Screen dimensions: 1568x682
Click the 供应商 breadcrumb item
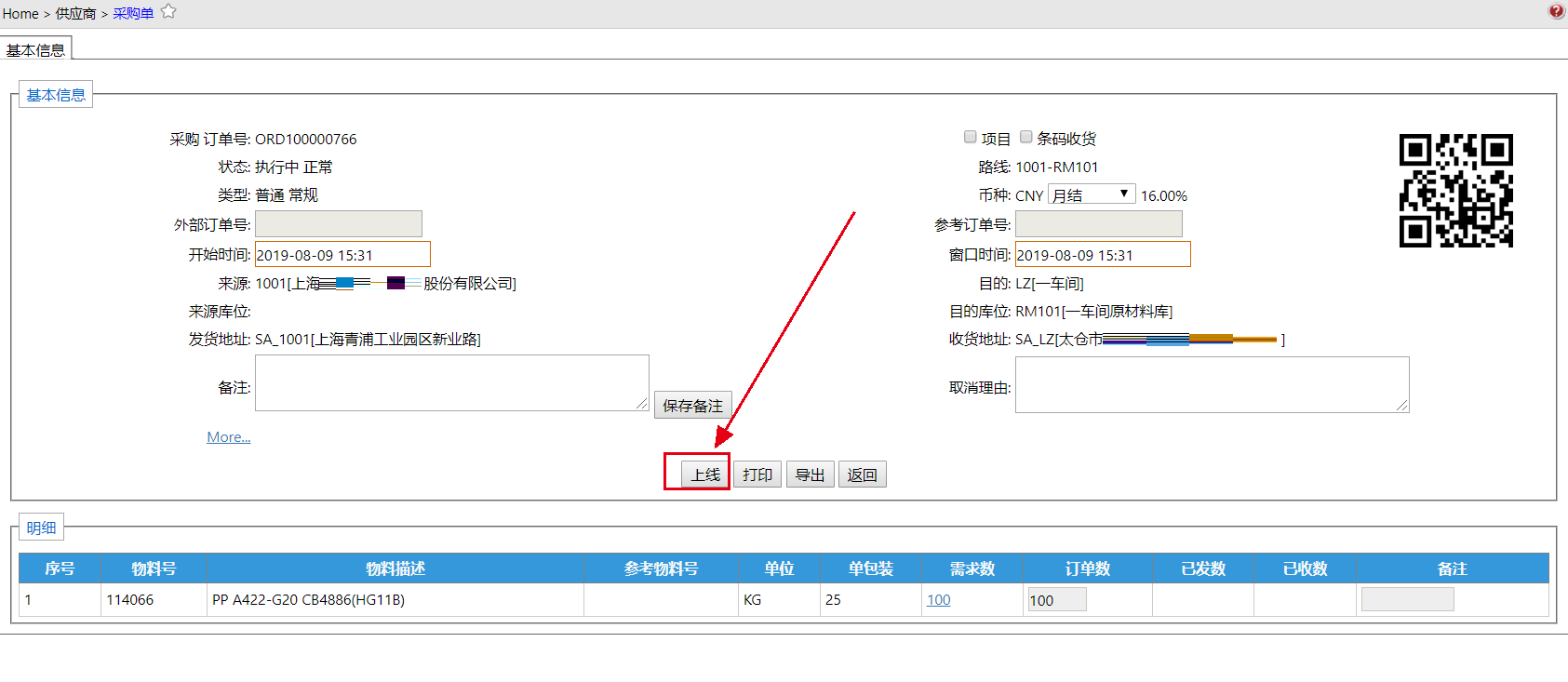click(x=75, y=14)
